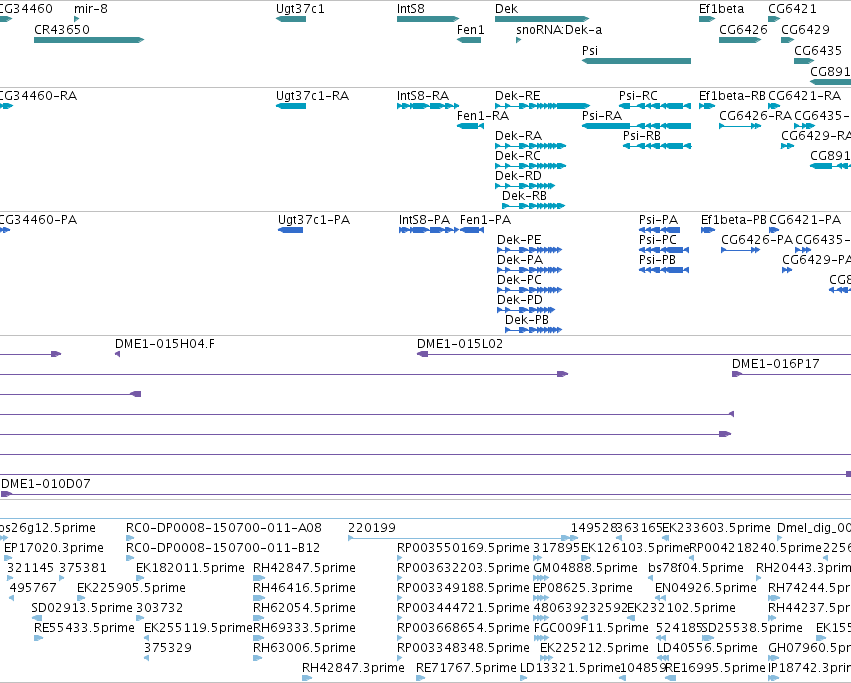
Task: Select the Dek-RD transcript
Action: click(525, 186)
